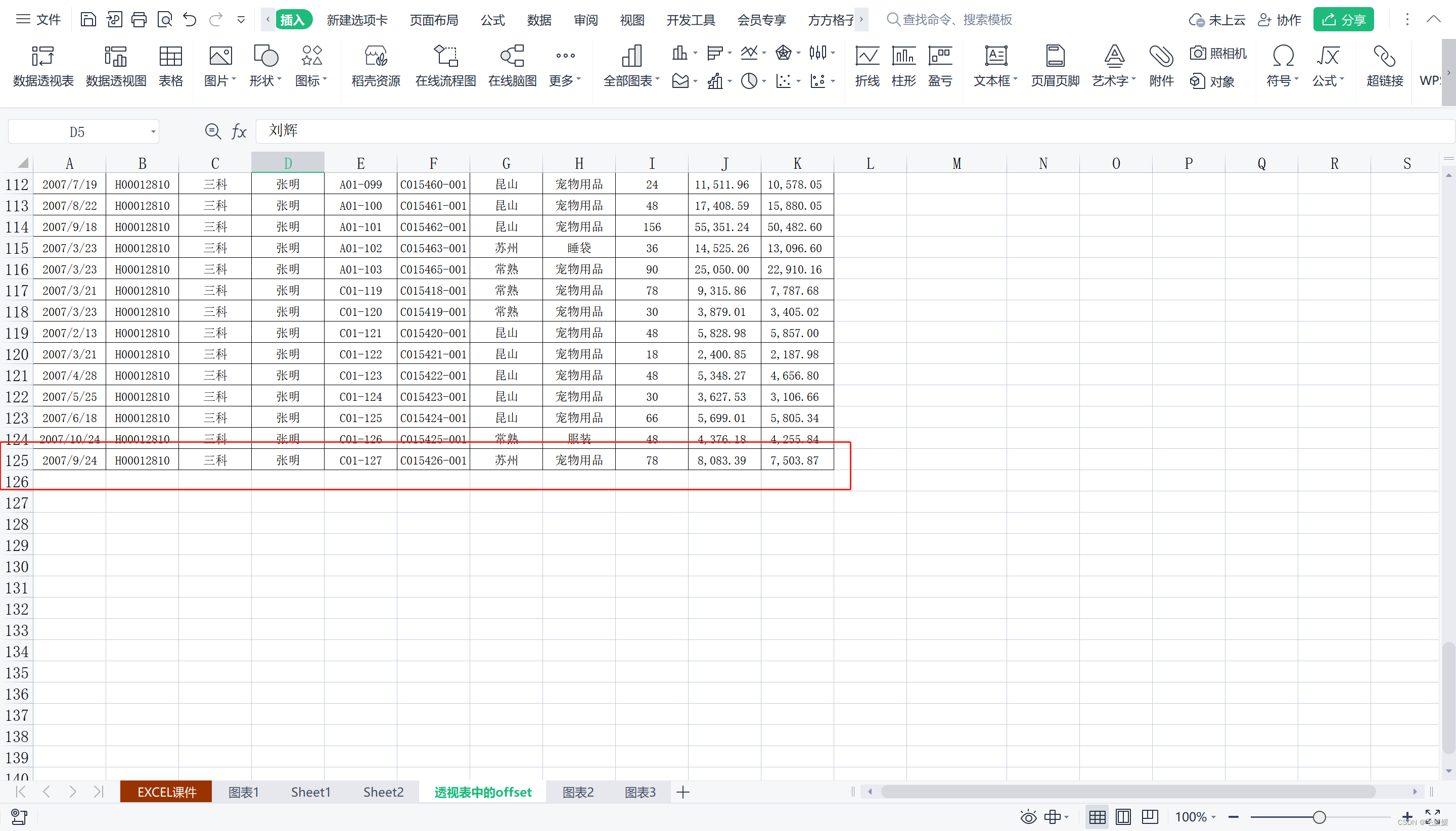Insert an online mind map (在线脑图)
The image size is (1456, 831).
[x=512, y=66]
